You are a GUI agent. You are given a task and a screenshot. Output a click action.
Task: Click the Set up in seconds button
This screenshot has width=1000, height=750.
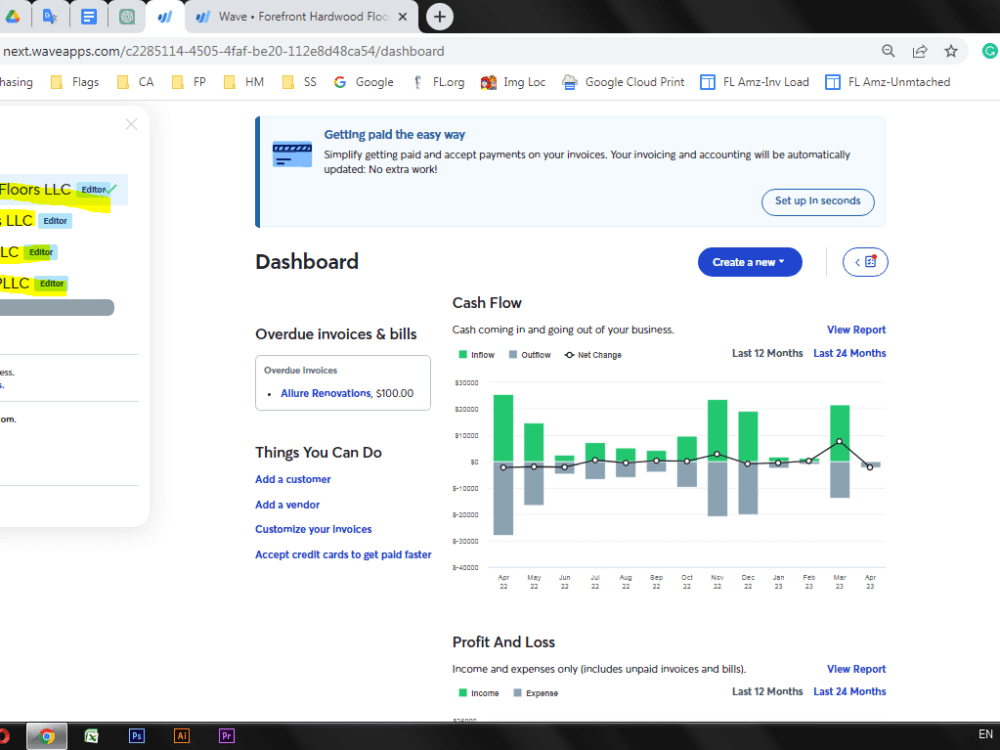(818, 202)
